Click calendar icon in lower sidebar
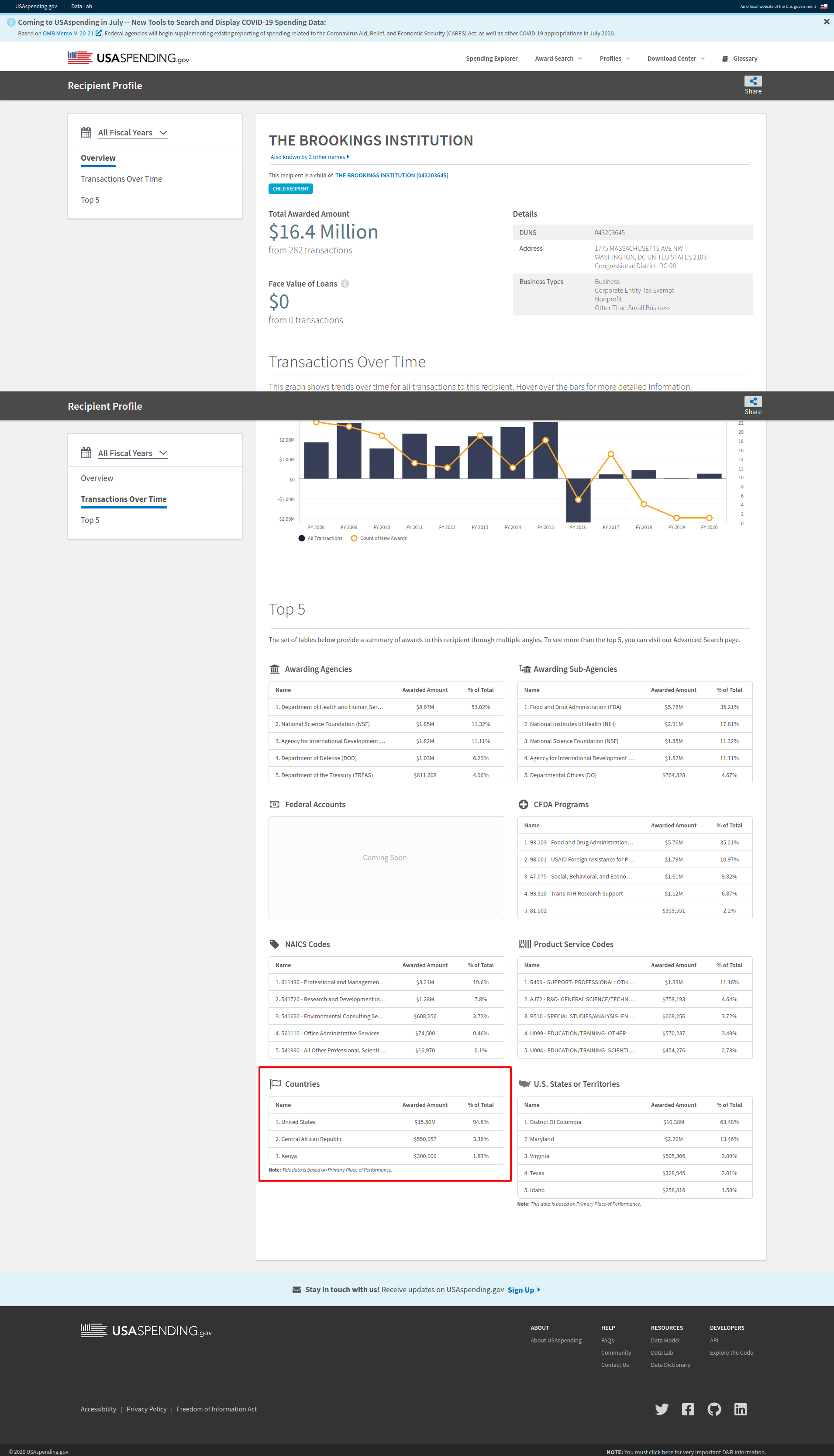This screenshot has height=1456, width=834. point(86,453)
